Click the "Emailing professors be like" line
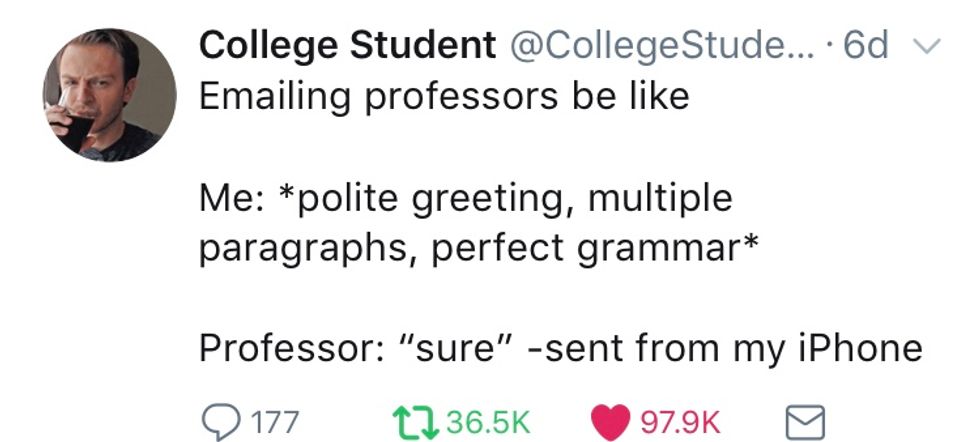Image resolution: width=980 pixels, height=442 pixels. [x=444, y=97]
